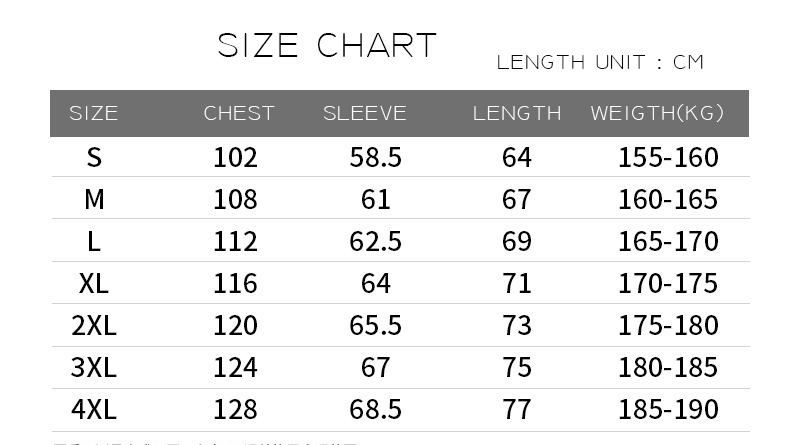Select the 2XL size row label

tap(94, 325)
